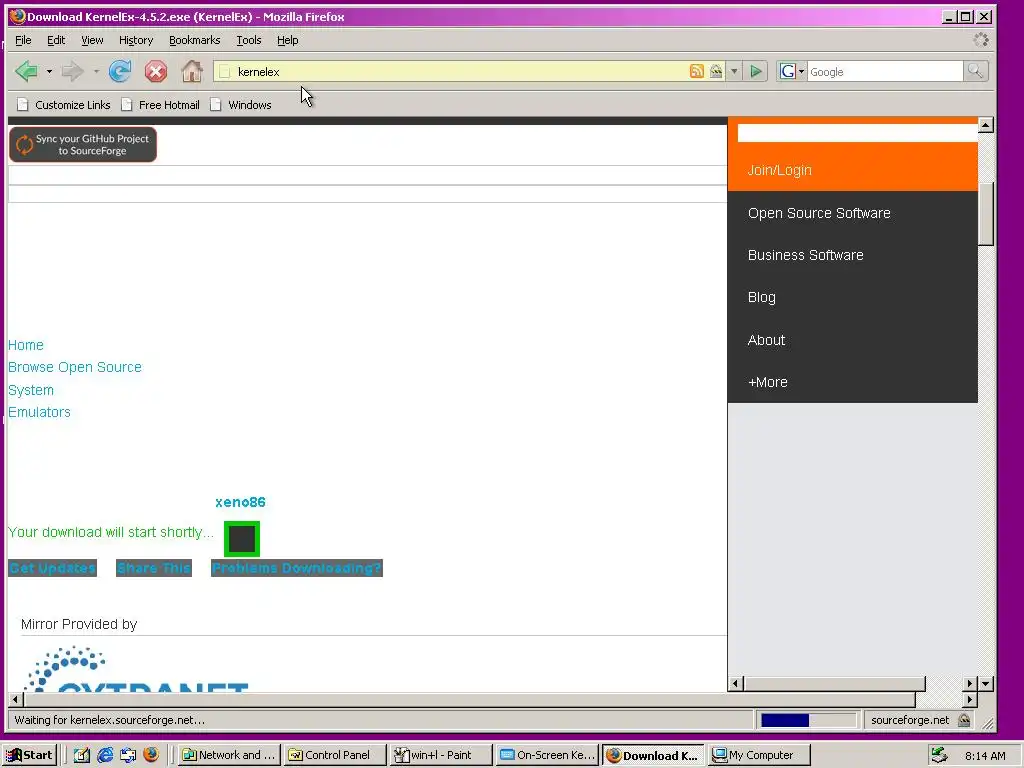
Task: Open the Tools menu
Action: pos(249,40)
